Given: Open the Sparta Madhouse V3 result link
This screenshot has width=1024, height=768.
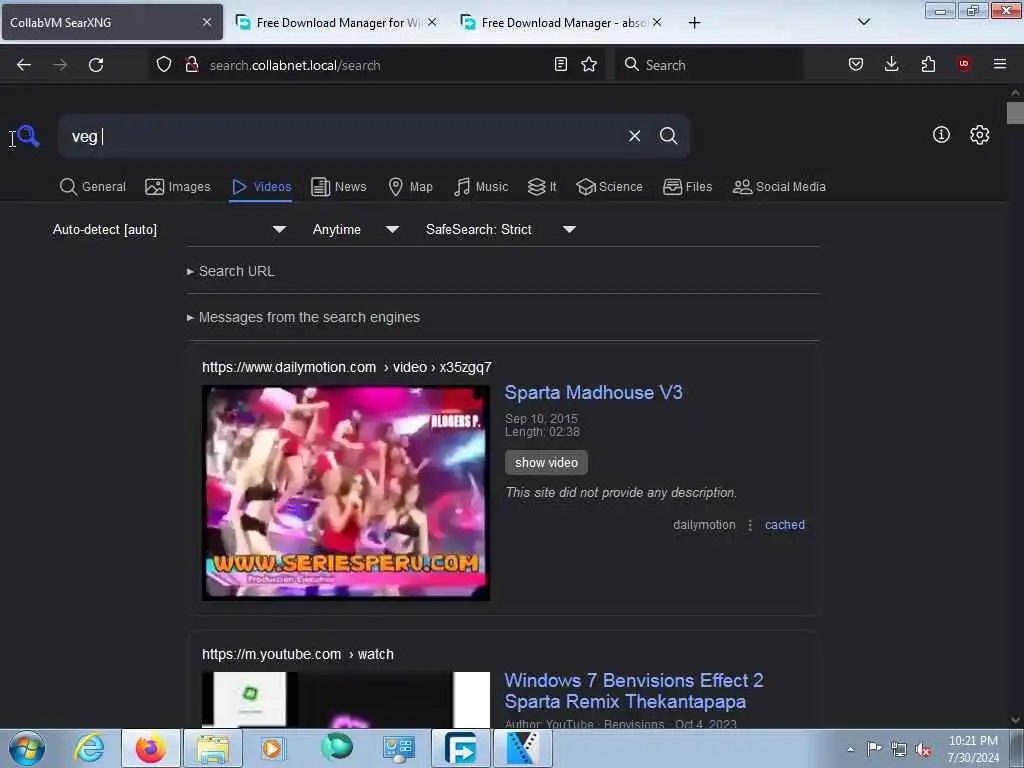Looking at the screenshot, I should click(594, 392).
